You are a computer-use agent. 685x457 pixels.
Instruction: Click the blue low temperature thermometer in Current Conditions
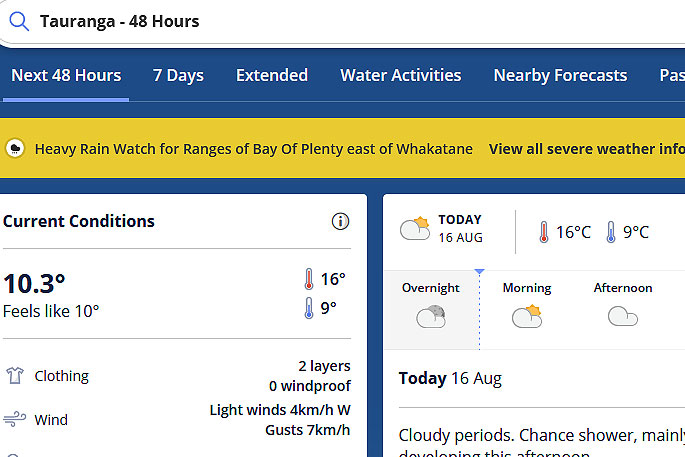coord(309,308)
